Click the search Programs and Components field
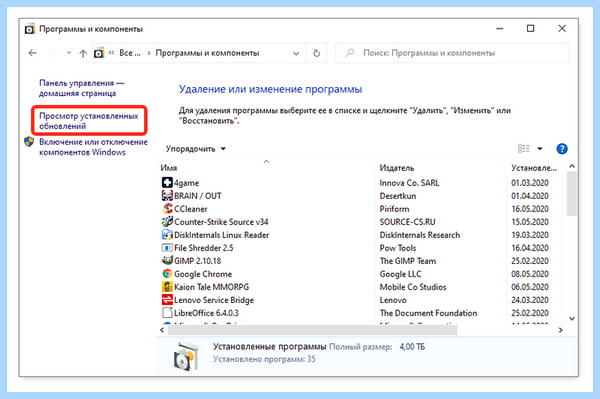This screenshot has height=399, width=600. click(452, 53)
